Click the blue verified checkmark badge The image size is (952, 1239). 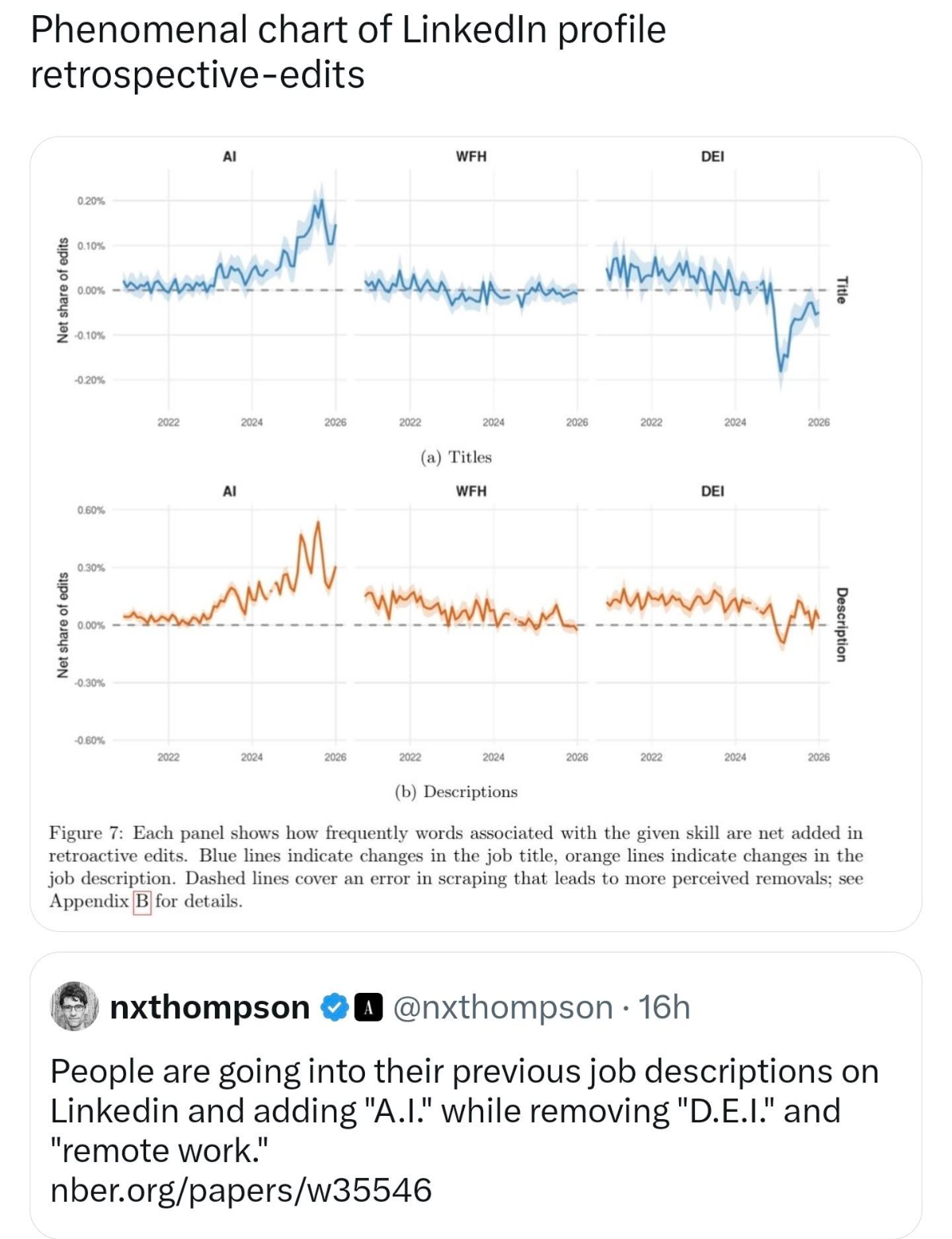333,1007
